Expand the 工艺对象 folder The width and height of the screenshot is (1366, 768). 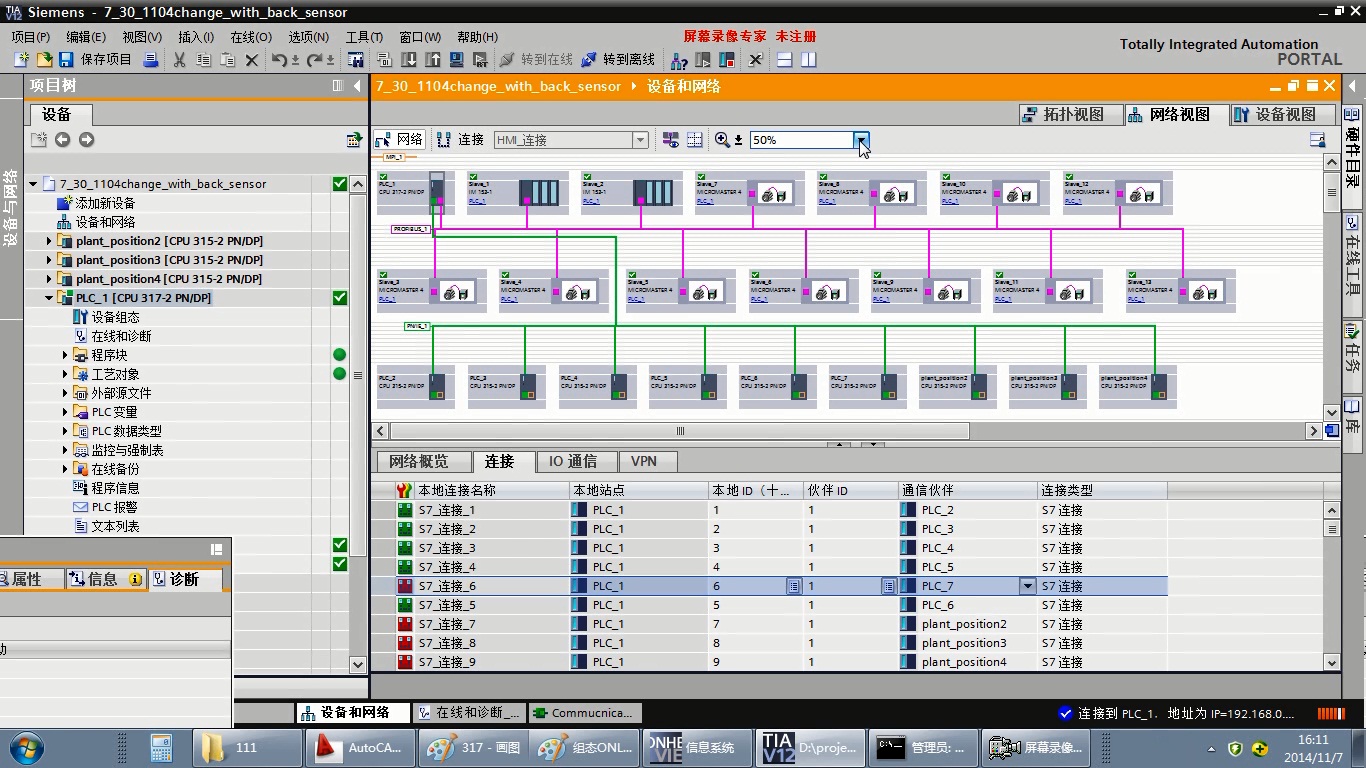[65, 374]
